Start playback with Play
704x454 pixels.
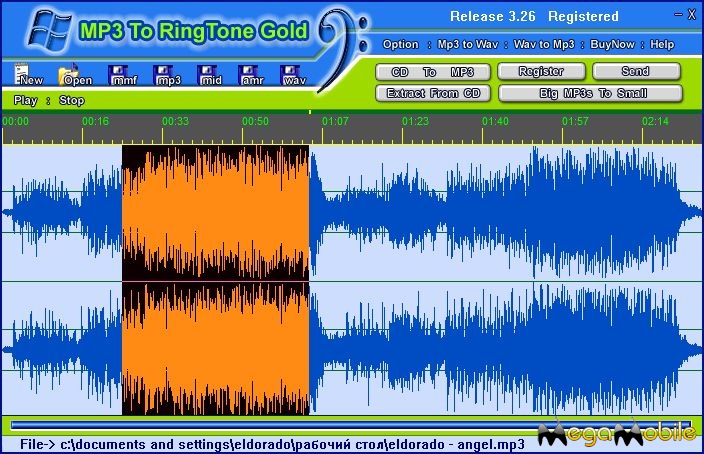point(26,100)
